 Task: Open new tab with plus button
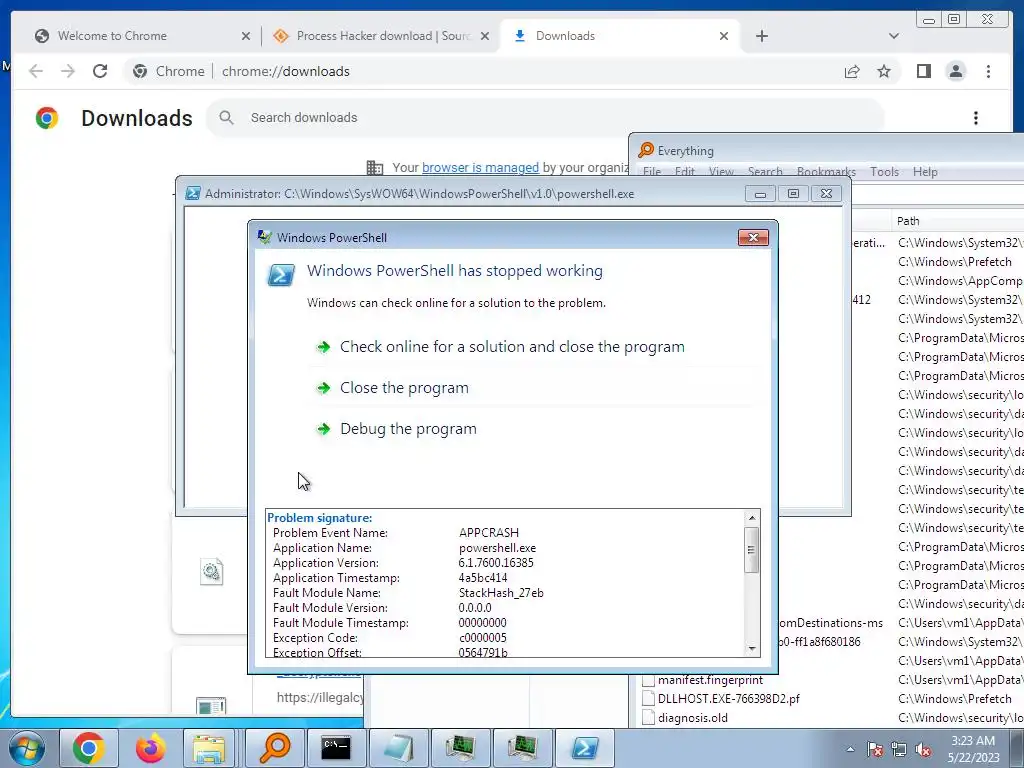761,36
